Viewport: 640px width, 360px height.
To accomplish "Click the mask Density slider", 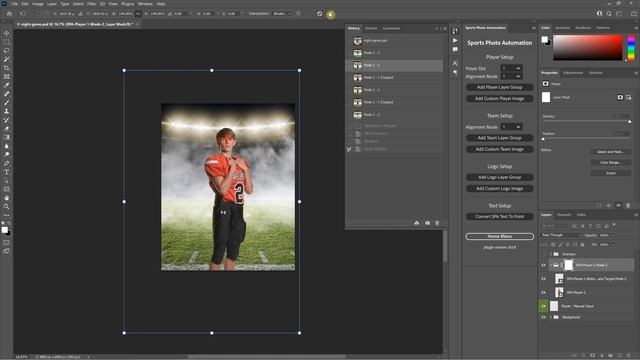I will coord(586,122).
